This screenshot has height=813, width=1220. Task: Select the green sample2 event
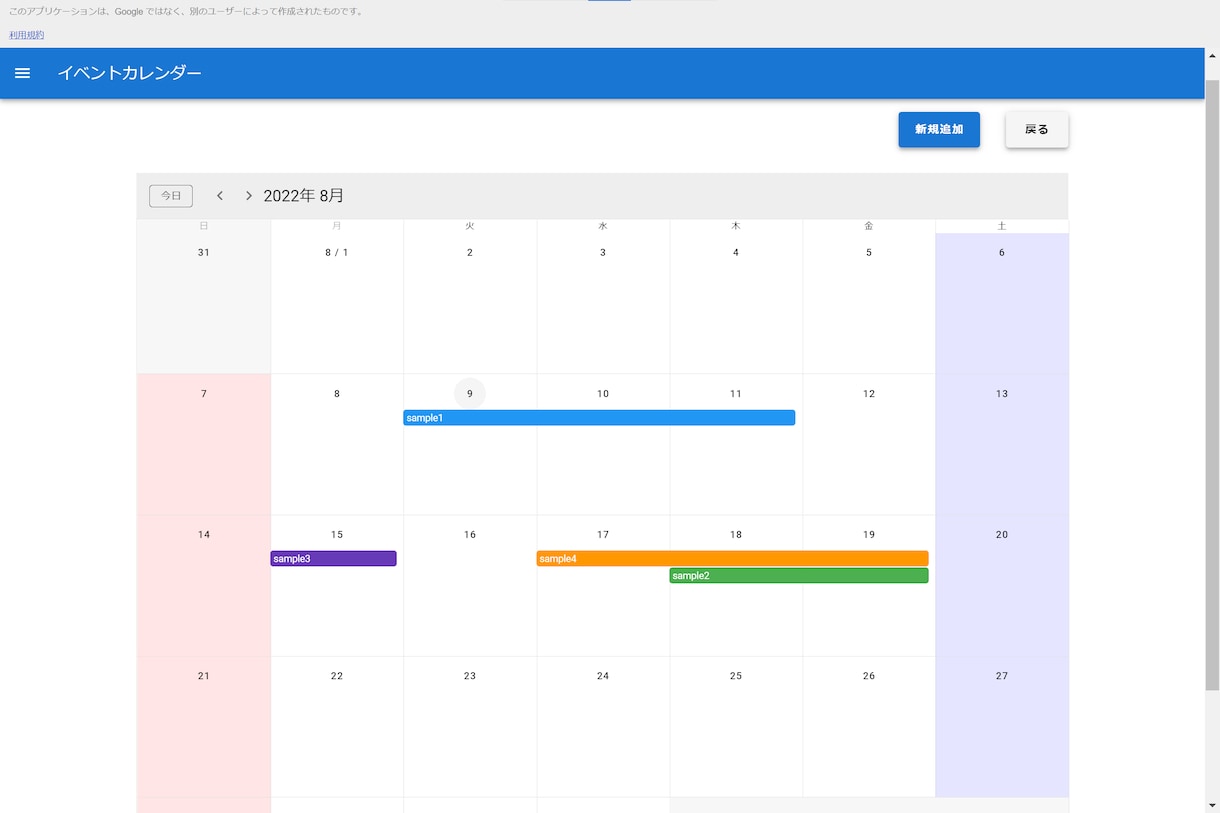(799, 576)
